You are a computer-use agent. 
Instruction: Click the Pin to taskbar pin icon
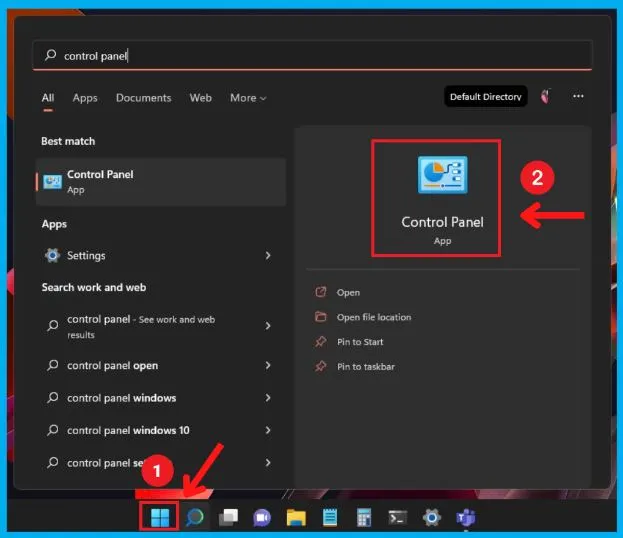click(321, 366)
